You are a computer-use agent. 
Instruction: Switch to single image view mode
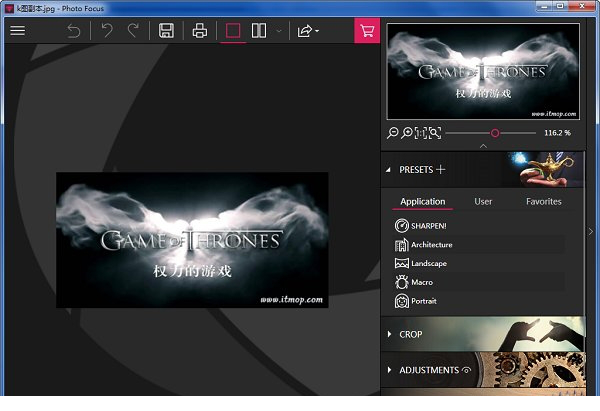coord(233,31)
